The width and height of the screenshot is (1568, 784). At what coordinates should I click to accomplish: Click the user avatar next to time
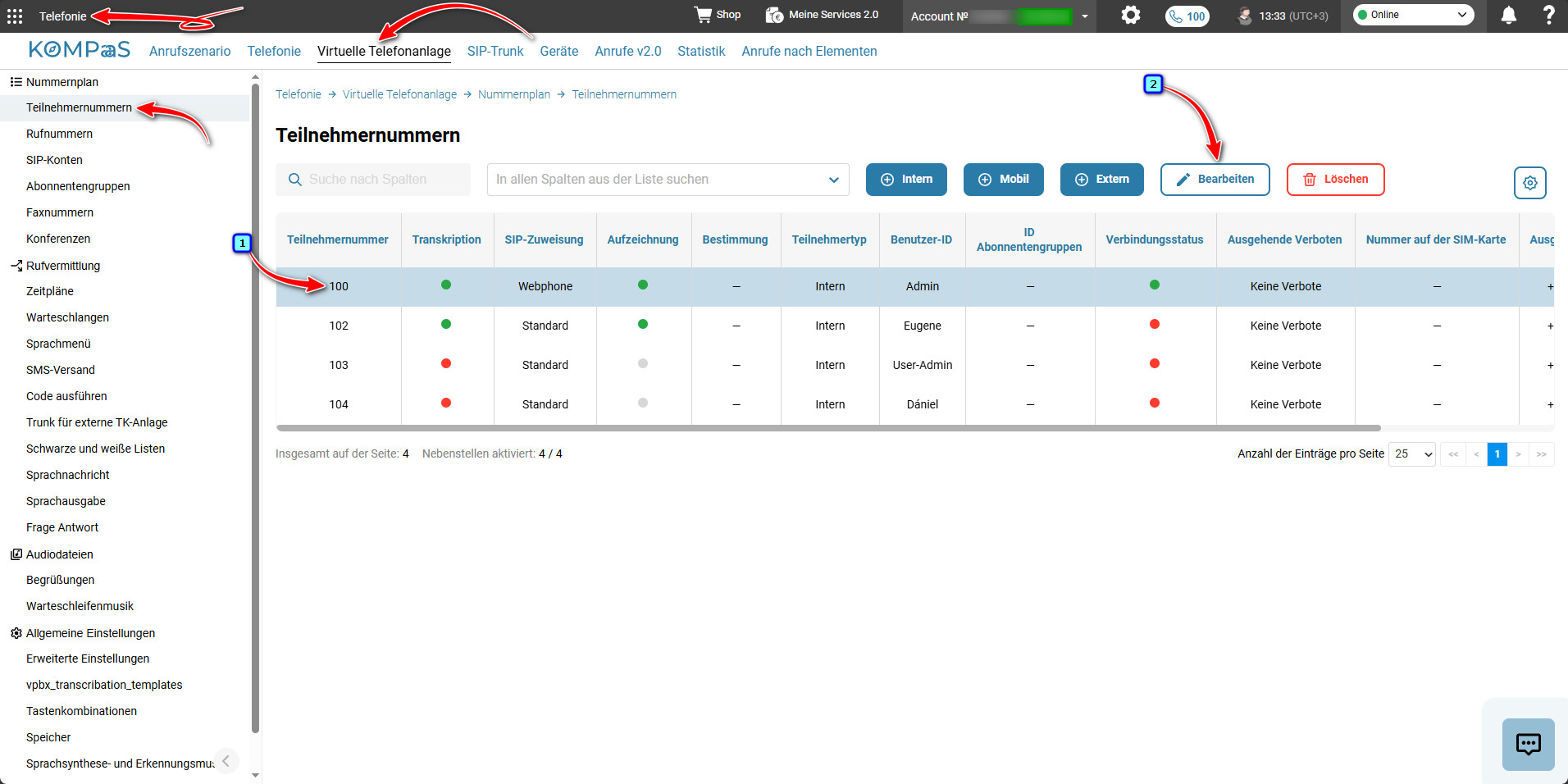click(1245, 16)
